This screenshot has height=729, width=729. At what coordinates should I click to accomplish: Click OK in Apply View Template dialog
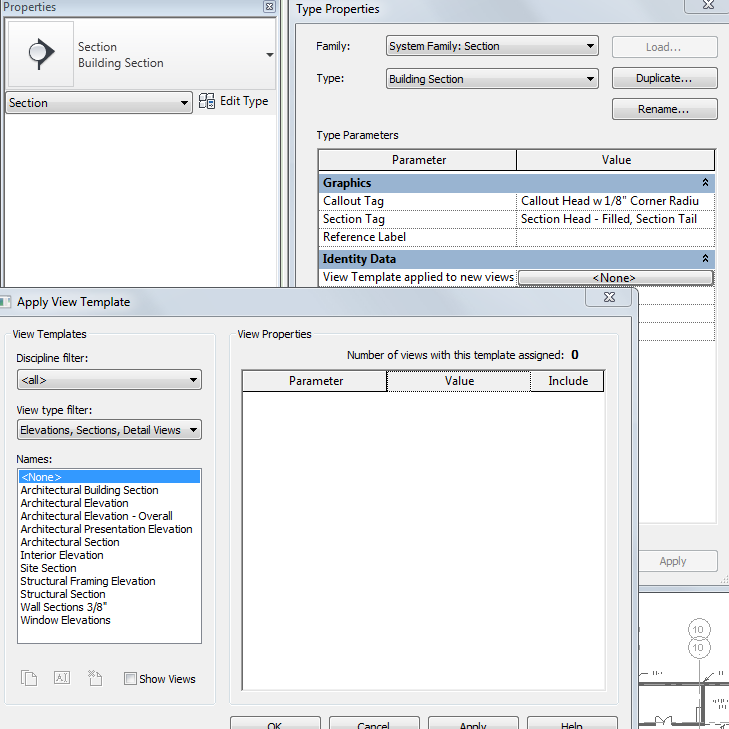click(x=275, y=723)
